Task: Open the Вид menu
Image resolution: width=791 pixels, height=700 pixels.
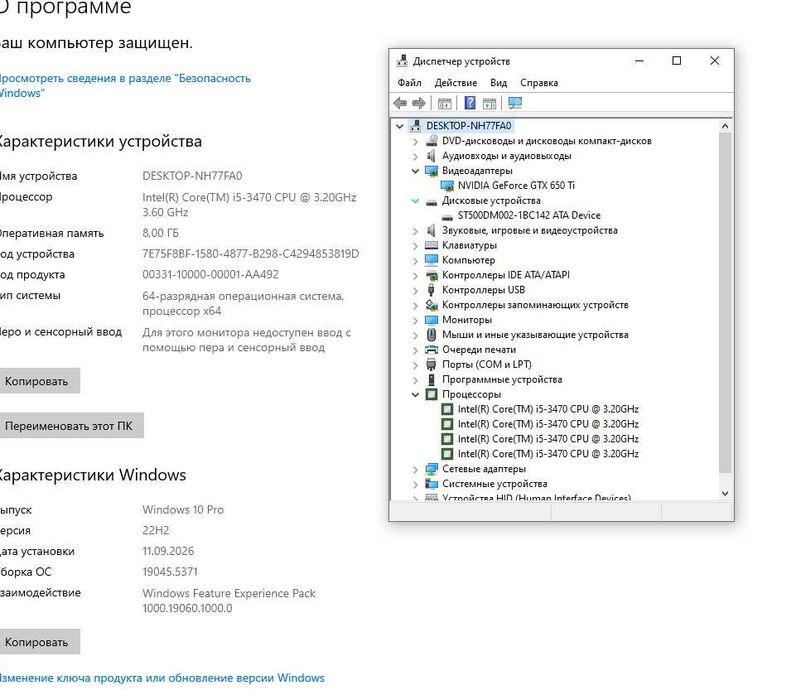Action: [x=498, y=83]
